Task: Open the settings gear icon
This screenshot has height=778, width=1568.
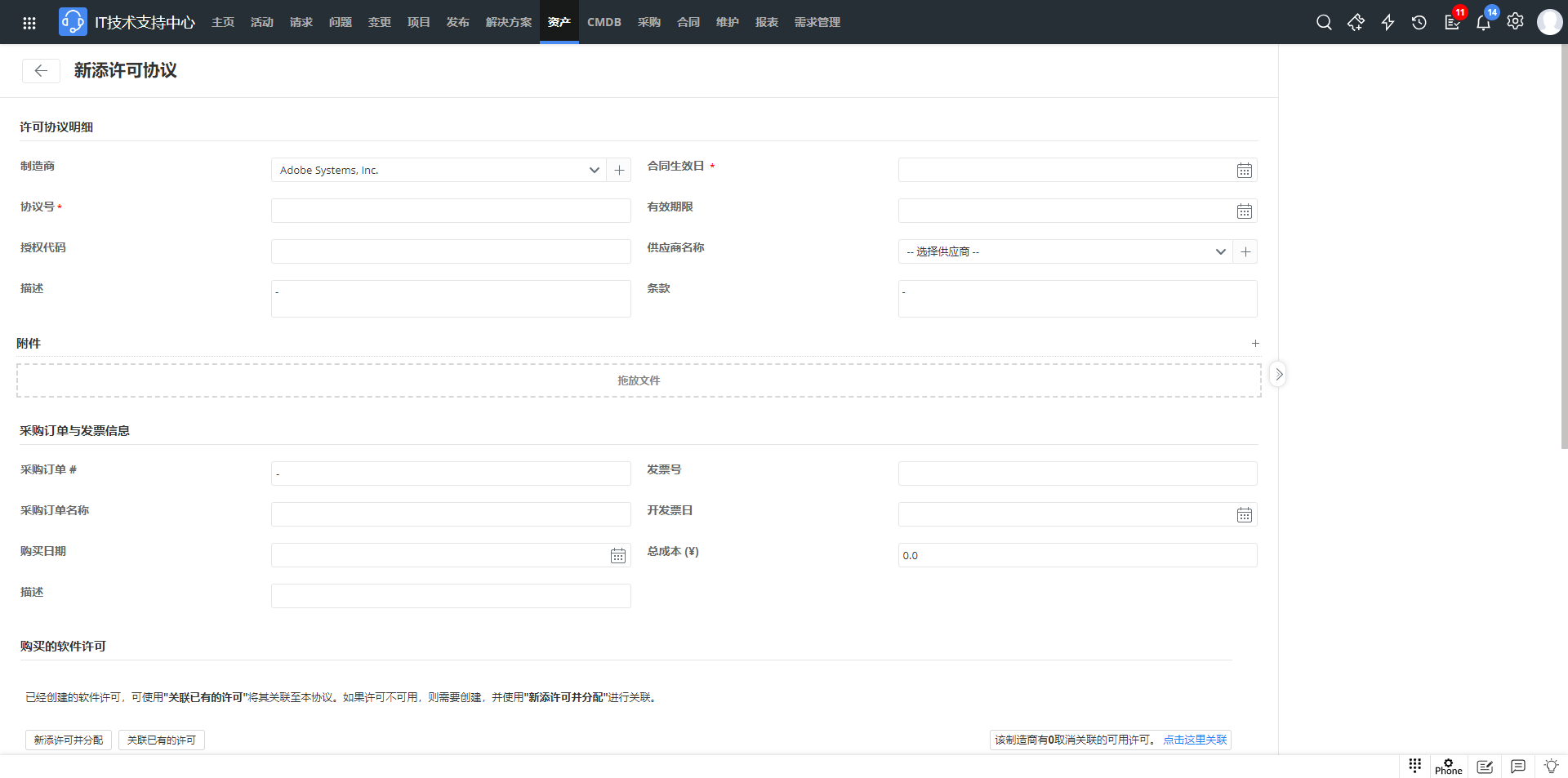Action: [x=1516, y=22]
